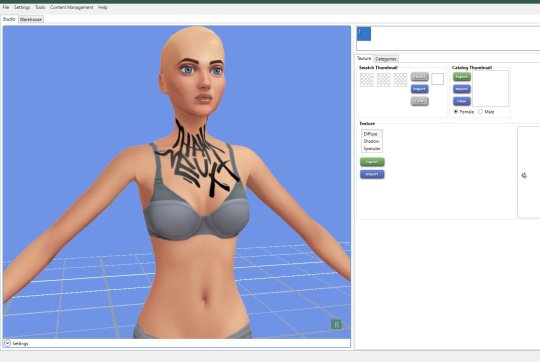Click the green Export button under Texture
The width and height of the screenshot is (540, 362).
(372, 162)
